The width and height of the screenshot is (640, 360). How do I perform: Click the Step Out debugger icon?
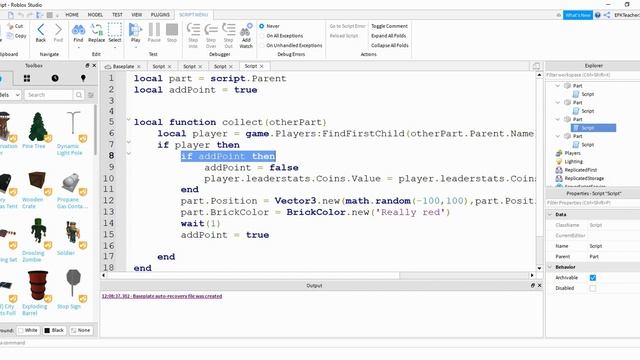(229, 30)
